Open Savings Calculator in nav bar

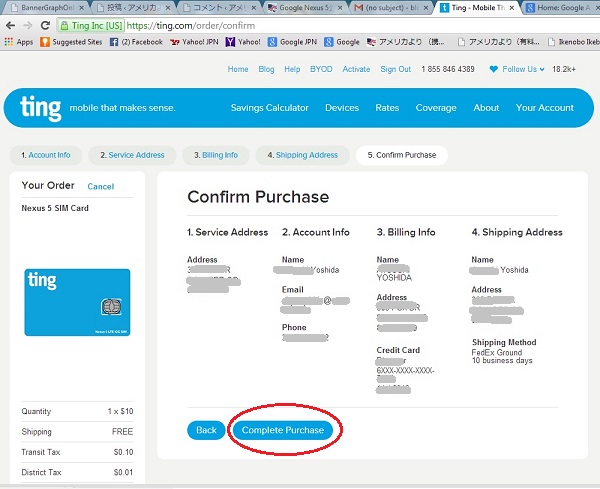(270, 108)
